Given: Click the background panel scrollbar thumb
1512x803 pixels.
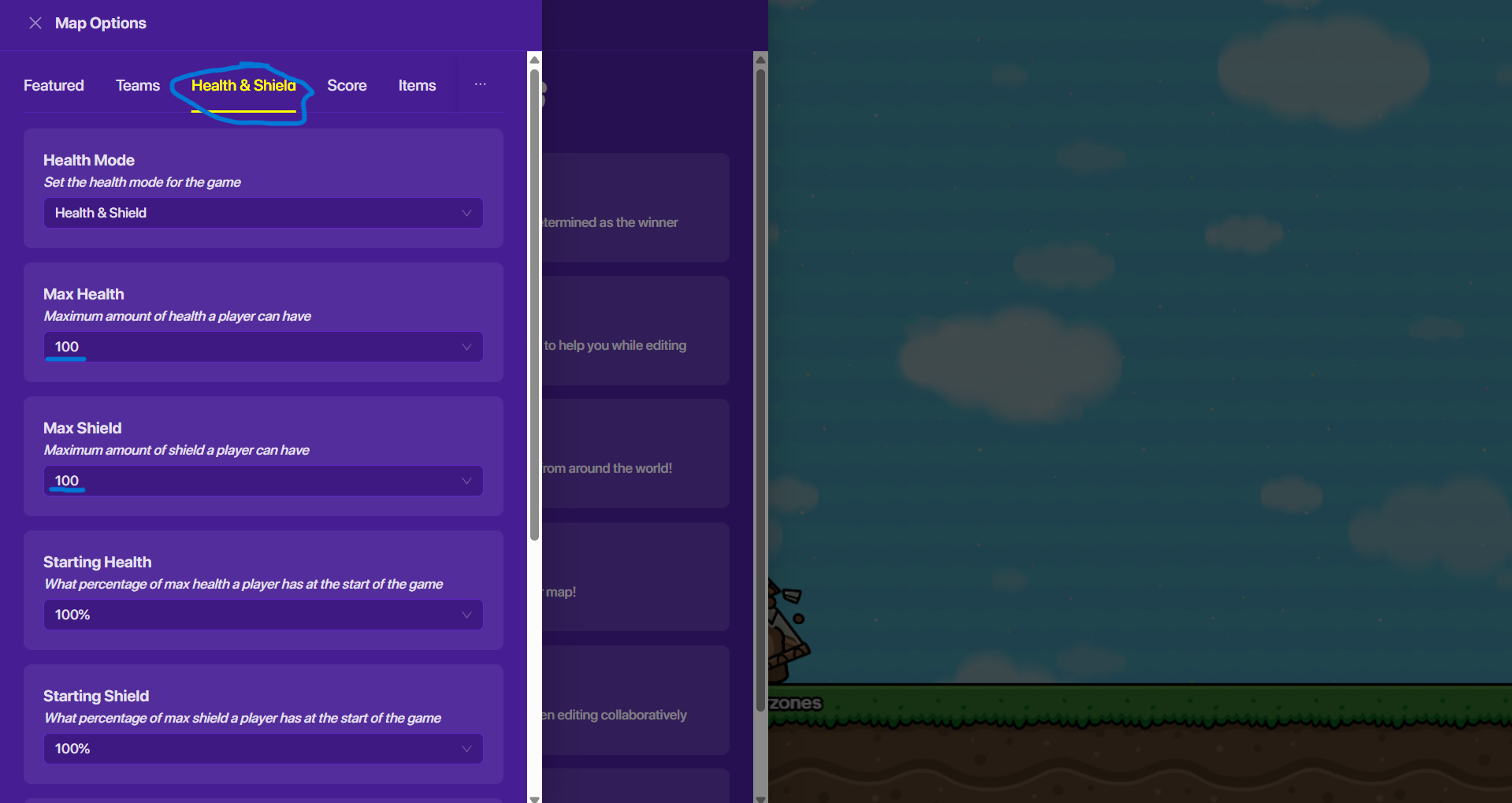Looking at the screenshot, I should [760, 386].
